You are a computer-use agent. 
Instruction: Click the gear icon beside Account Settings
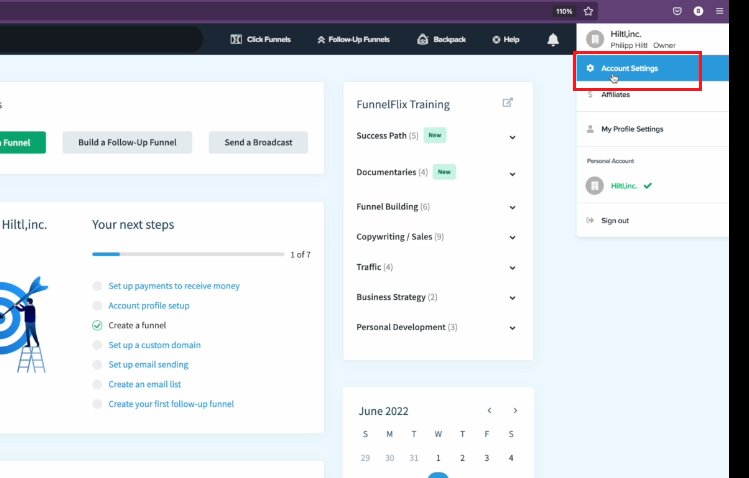coord(590,68)
